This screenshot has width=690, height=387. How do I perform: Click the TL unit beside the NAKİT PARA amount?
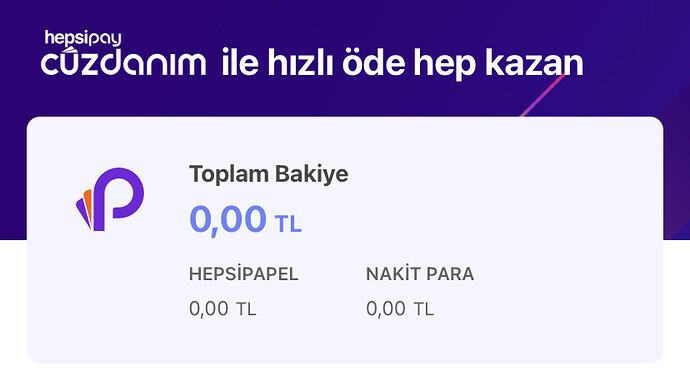tap(424, 310)
